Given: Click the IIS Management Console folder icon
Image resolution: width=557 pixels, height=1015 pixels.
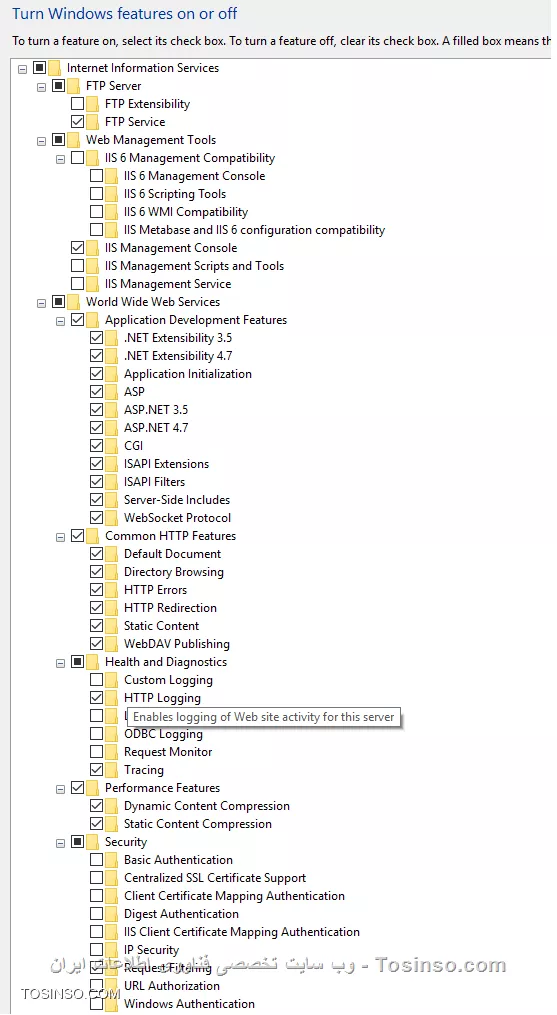Looking at the screenshot, I should coord(93,248).
